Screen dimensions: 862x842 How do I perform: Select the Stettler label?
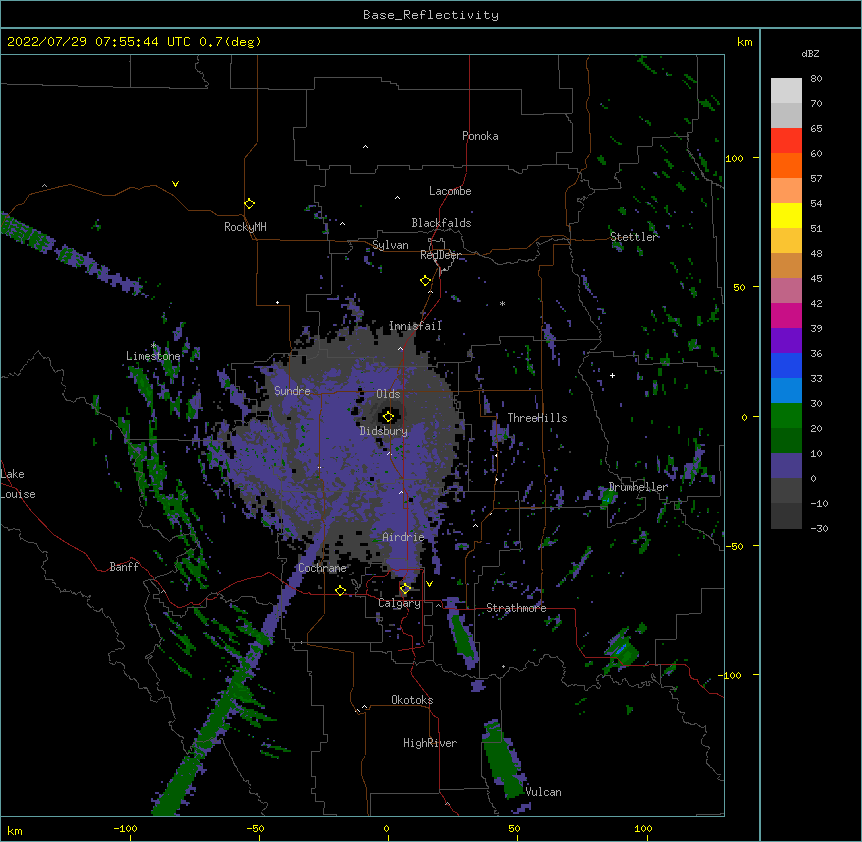pos(634,237)
